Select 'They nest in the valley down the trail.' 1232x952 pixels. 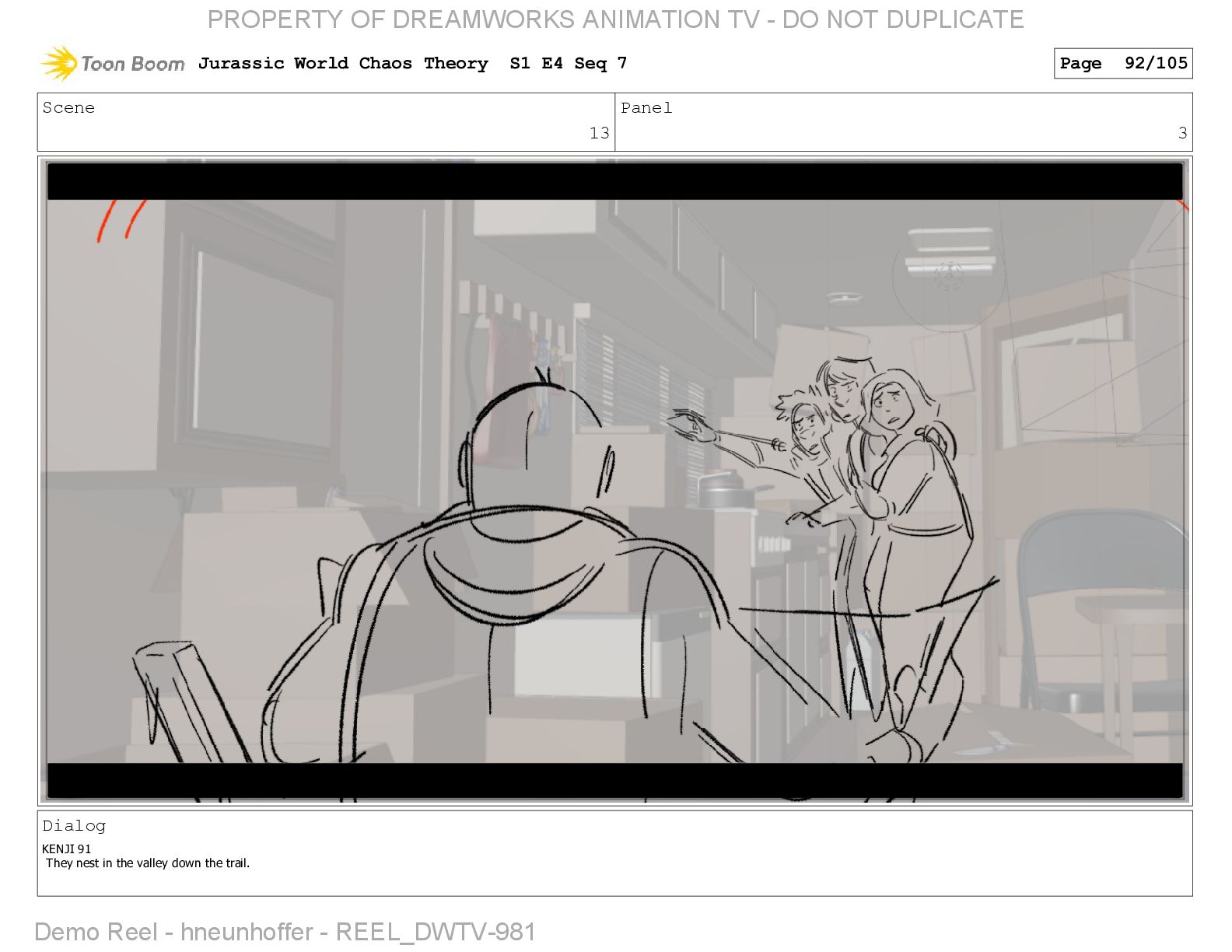148,863
